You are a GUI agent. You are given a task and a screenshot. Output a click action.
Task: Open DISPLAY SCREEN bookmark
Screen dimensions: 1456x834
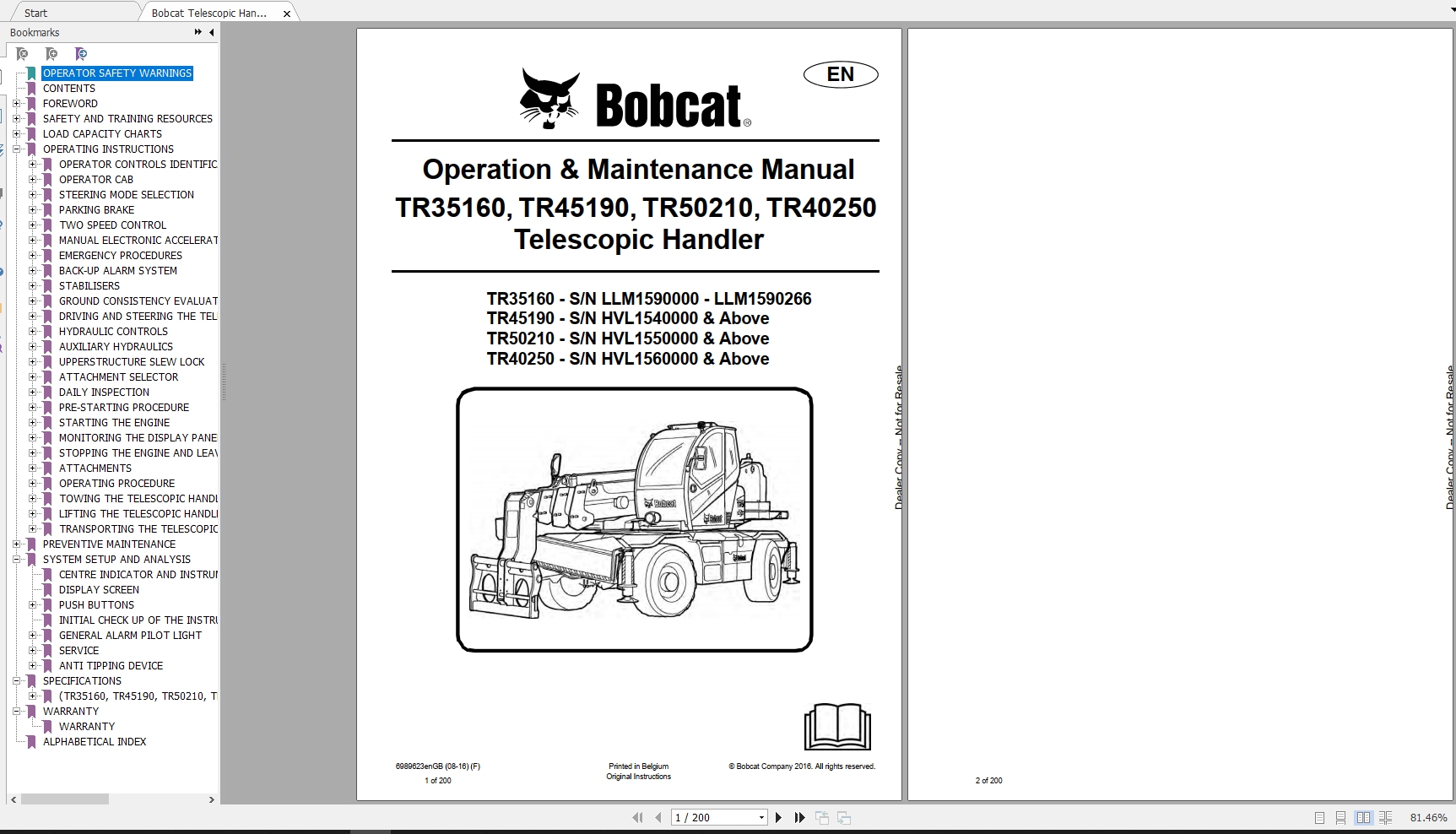[x=99, y=590]
